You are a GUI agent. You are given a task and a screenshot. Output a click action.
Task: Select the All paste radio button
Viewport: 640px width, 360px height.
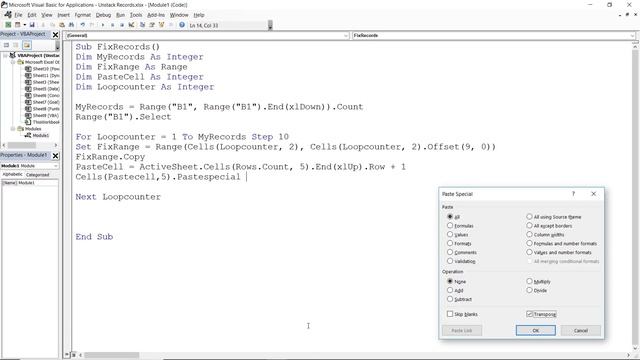[x=450, y=216]
